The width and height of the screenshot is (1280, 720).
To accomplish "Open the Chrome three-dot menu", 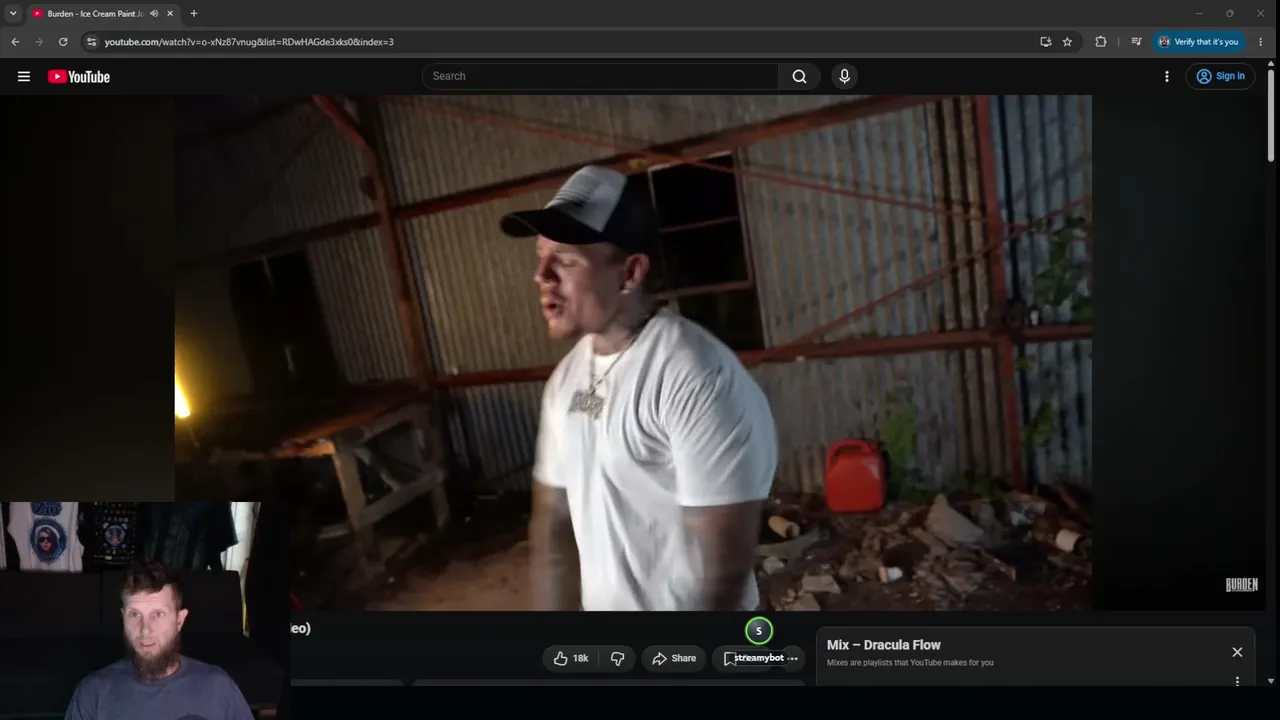I will click(x=1260, y=42).
